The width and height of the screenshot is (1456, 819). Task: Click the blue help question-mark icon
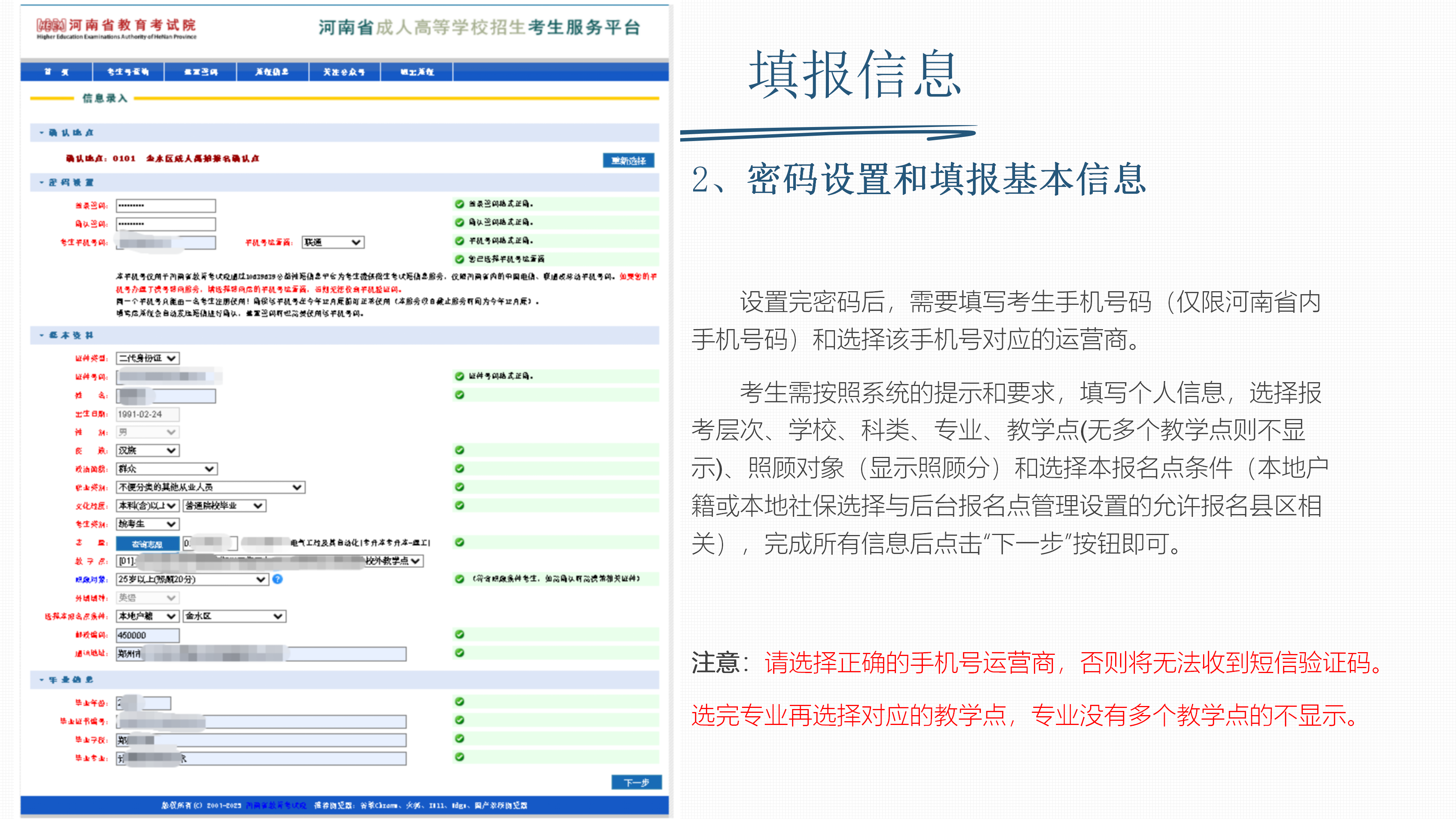point(278,579)
